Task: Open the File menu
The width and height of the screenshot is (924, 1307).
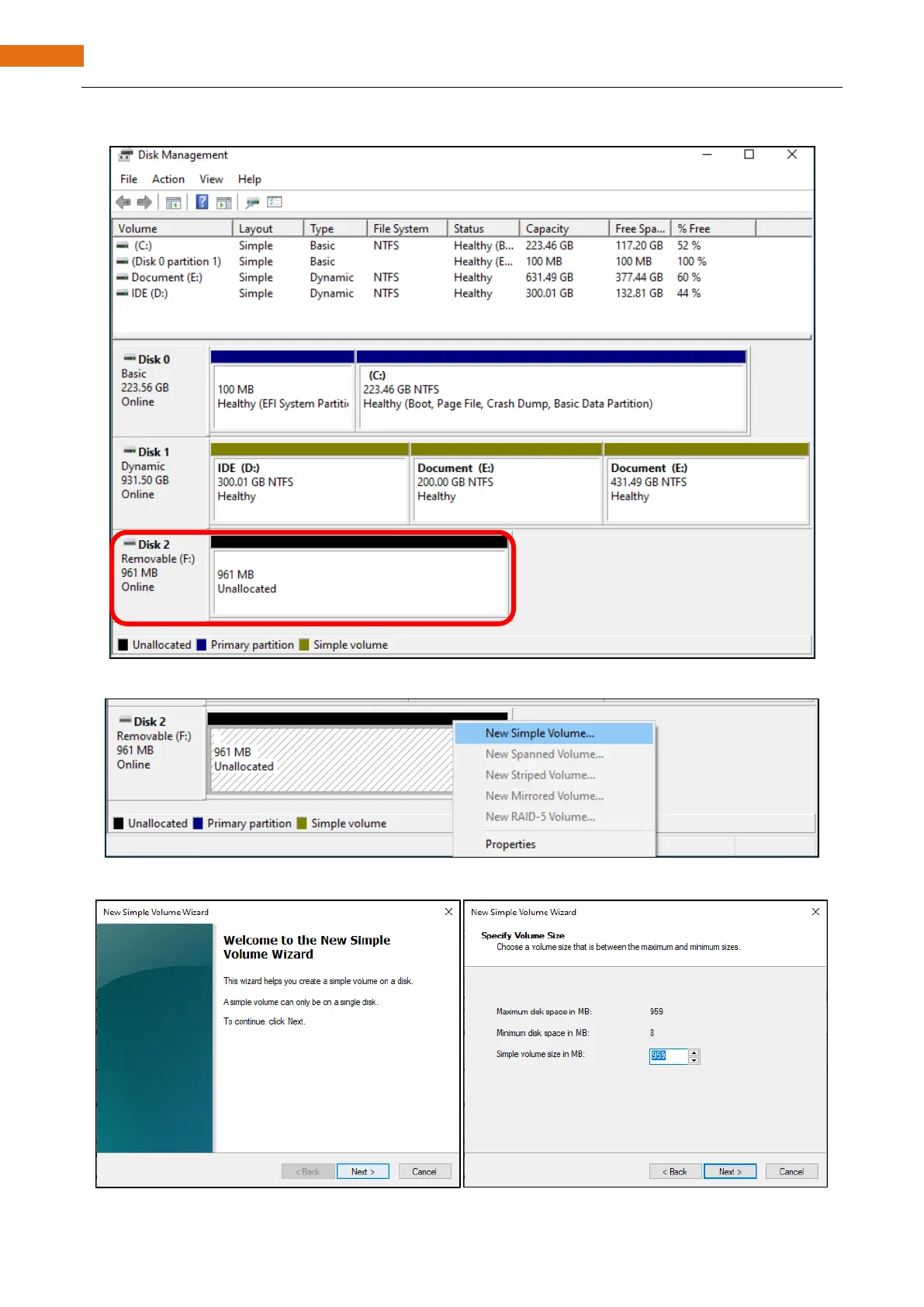Action: (x=129, y=179)
